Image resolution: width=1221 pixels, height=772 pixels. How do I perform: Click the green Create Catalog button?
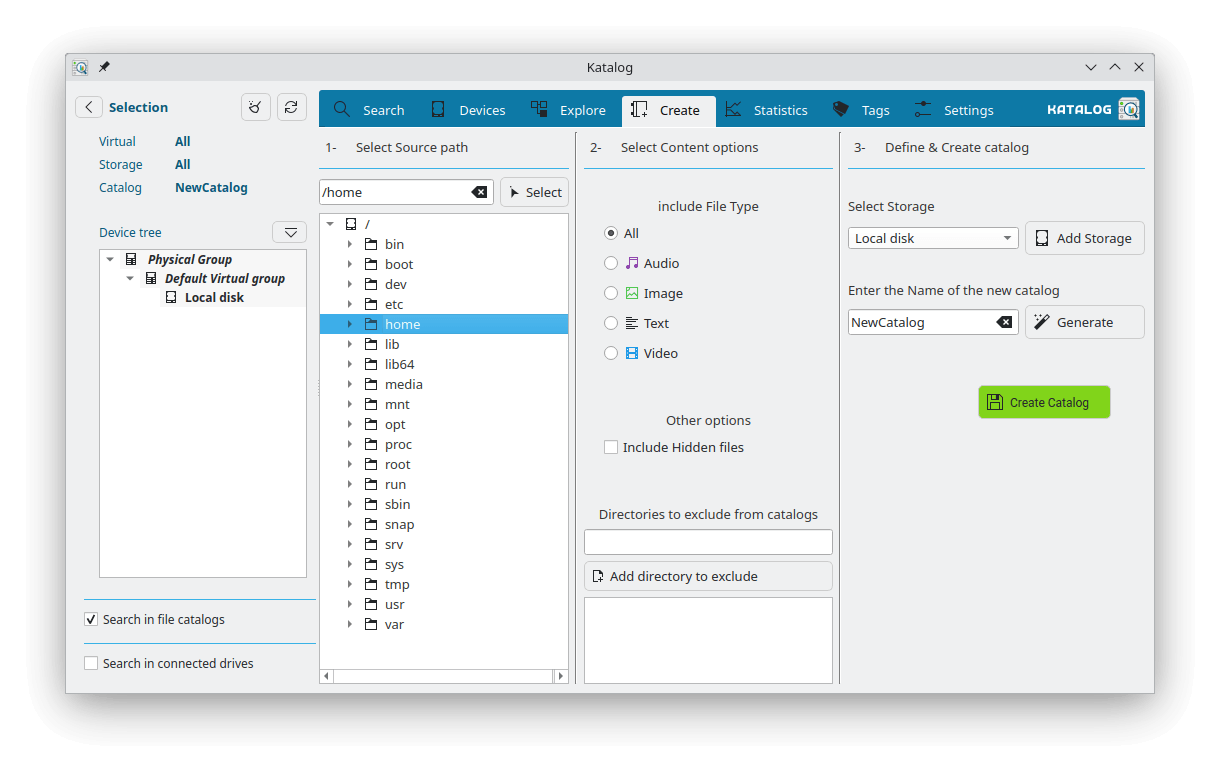coord(1044,402)
